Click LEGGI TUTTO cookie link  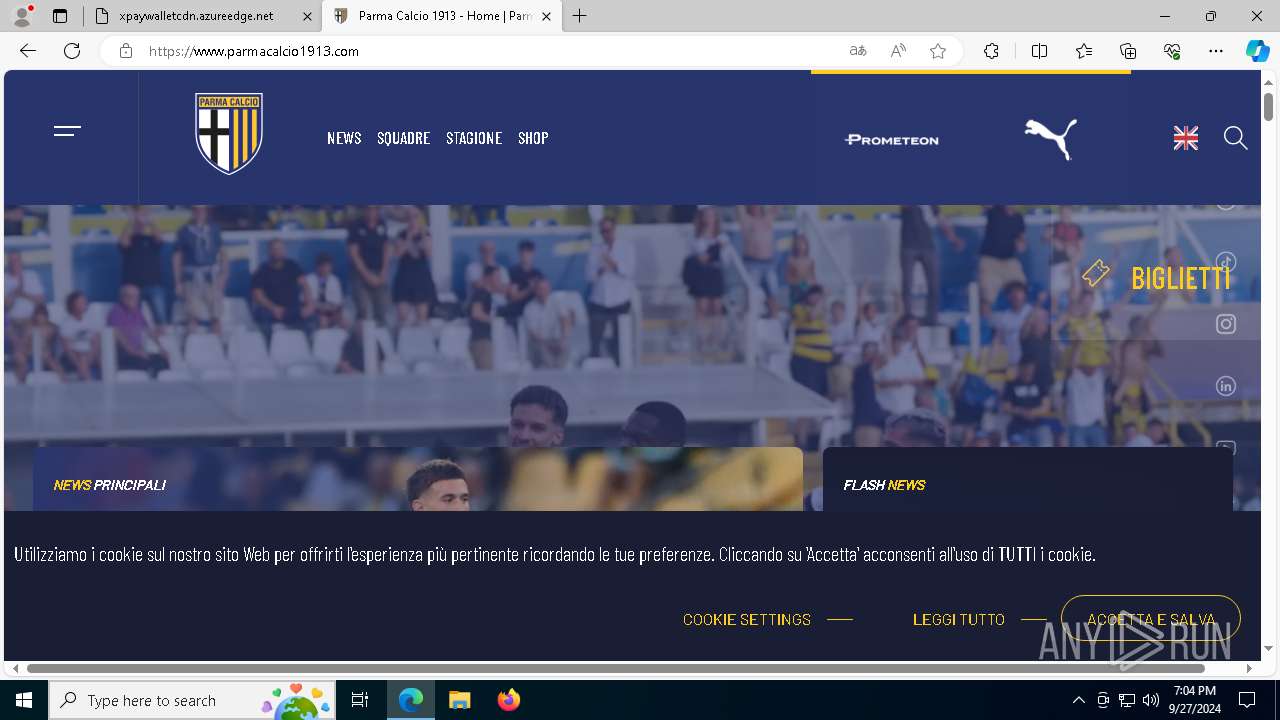[x=959, y=620]
